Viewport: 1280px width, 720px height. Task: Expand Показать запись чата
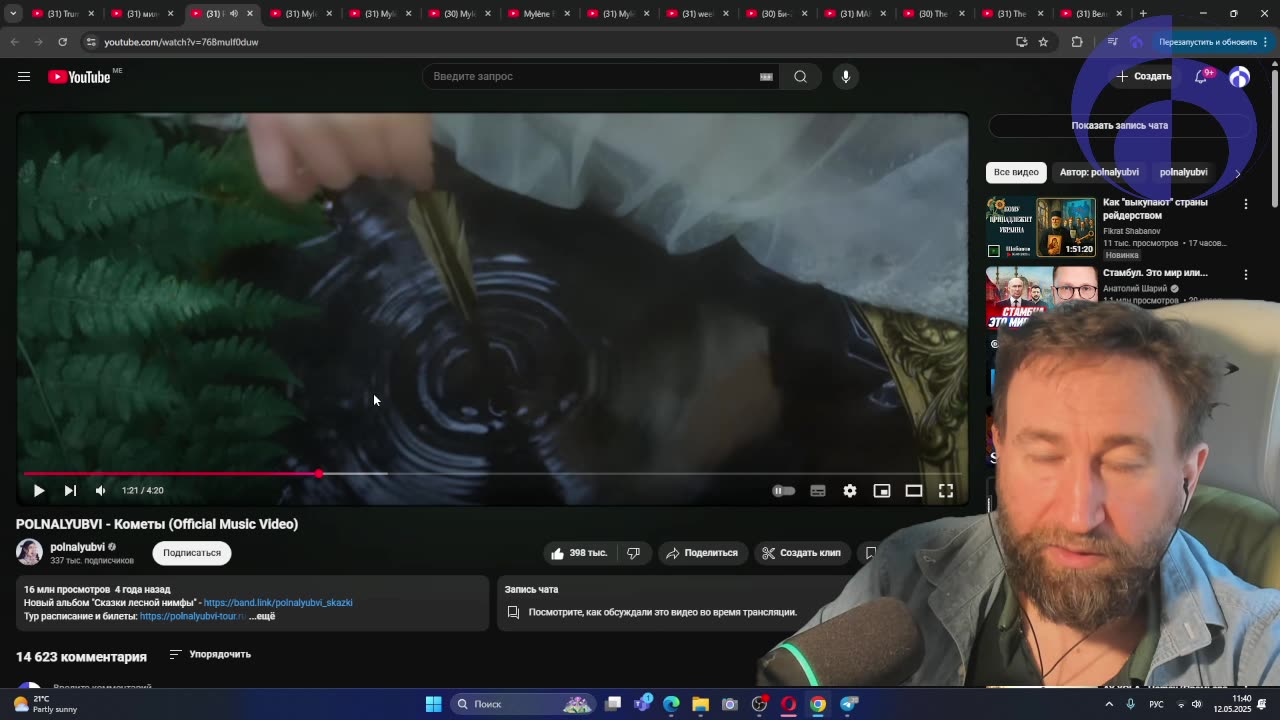[x=1120, y=125]
